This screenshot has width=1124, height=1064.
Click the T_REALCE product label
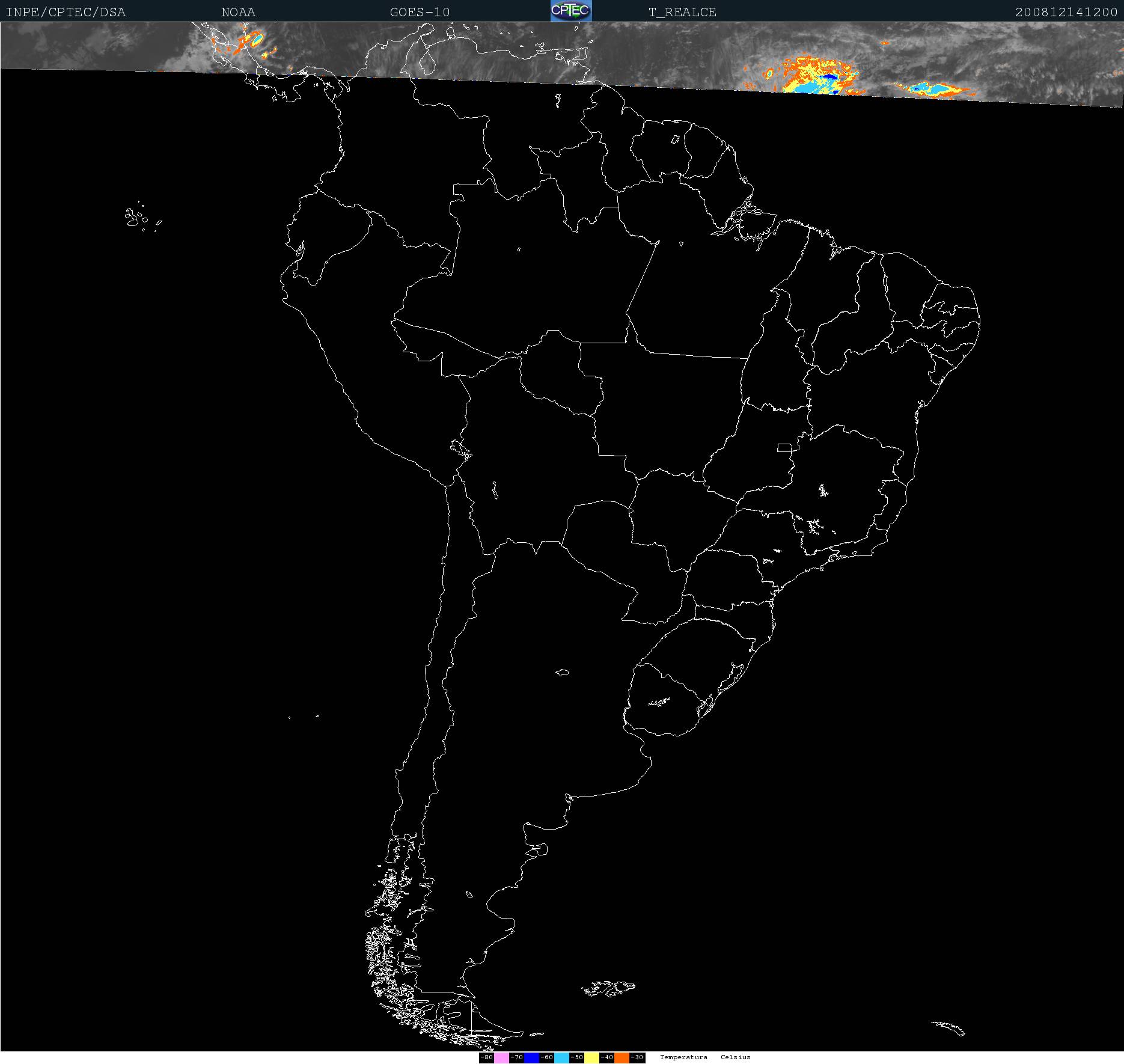point(682,12)
